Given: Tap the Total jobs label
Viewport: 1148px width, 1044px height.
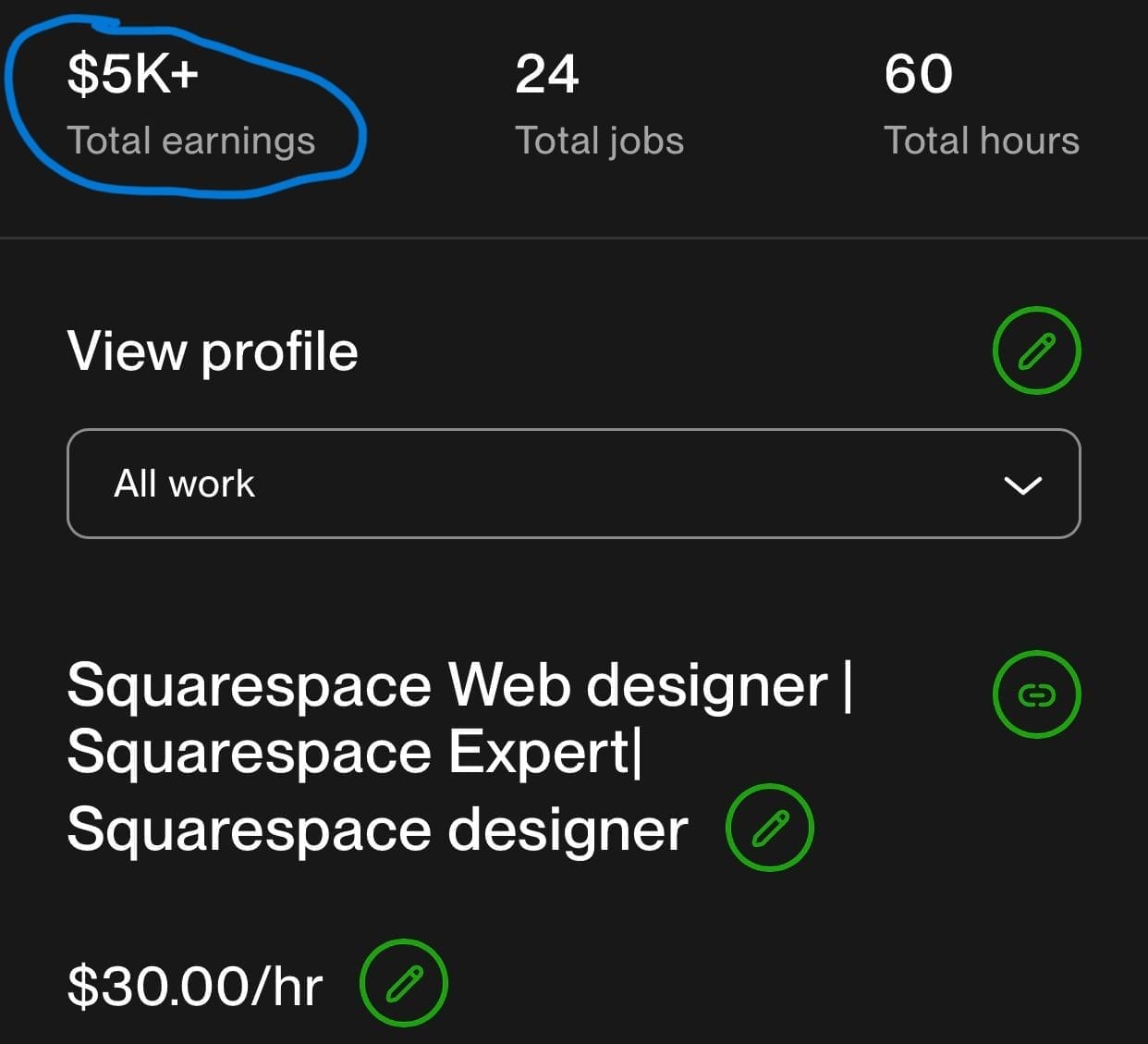Looking at the screenshot, I should pos(599,141).
